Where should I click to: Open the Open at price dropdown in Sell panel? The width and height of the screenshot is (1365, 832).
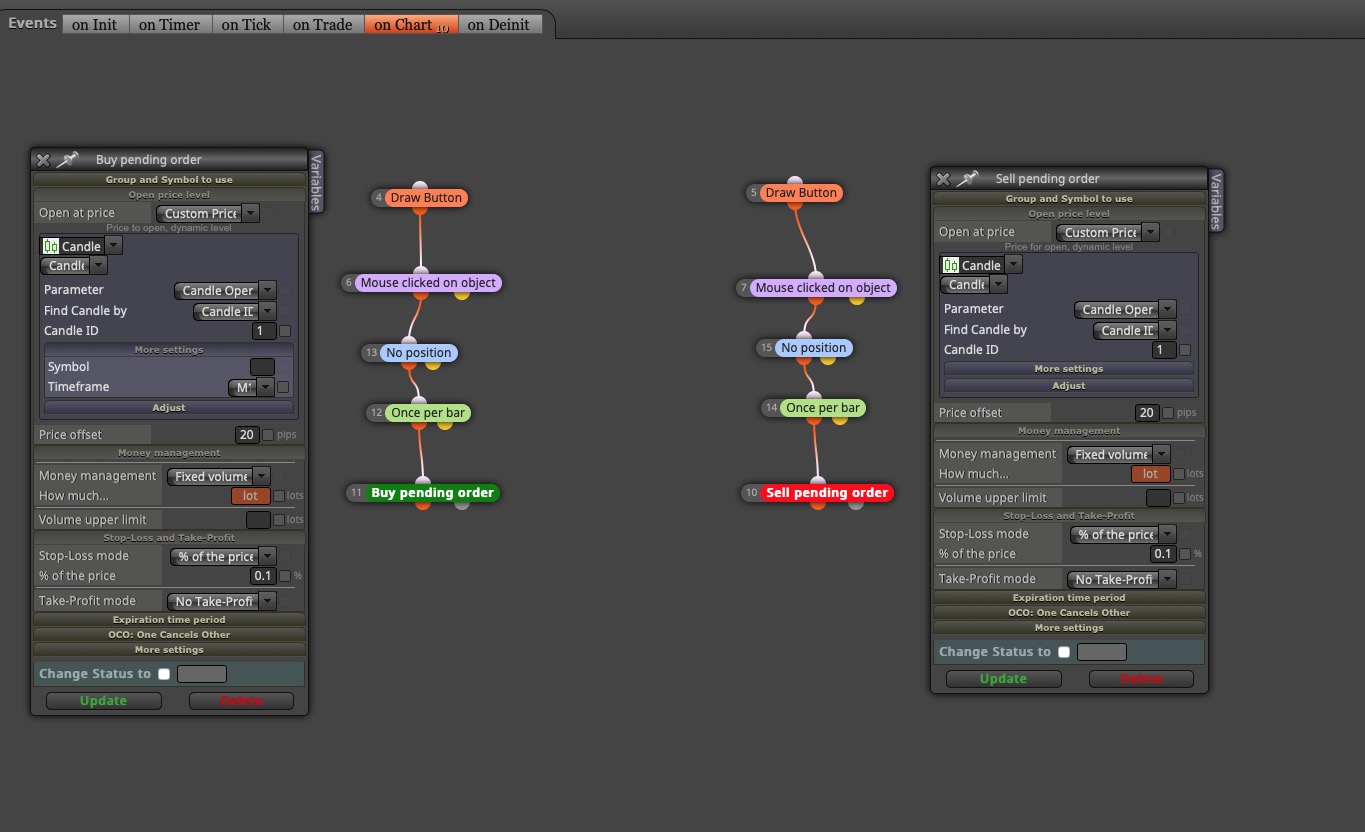click(1108, 232)
